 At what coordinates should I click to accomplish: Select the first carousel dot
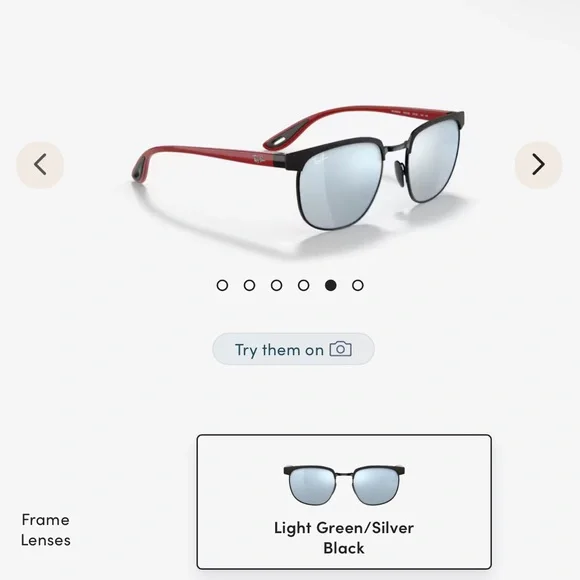point(222,285)
